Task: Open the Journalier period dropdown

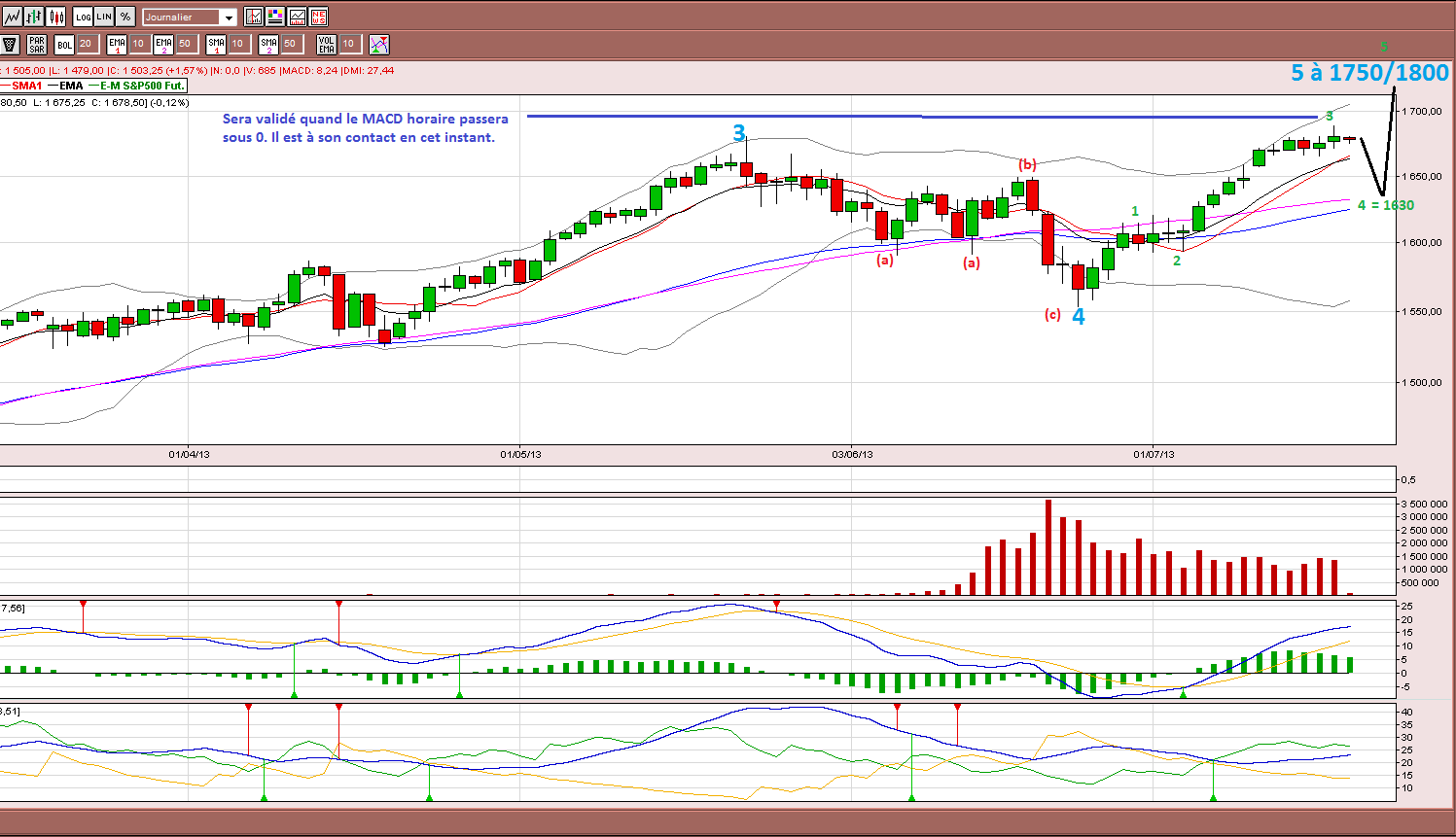Action: [190, 17]
